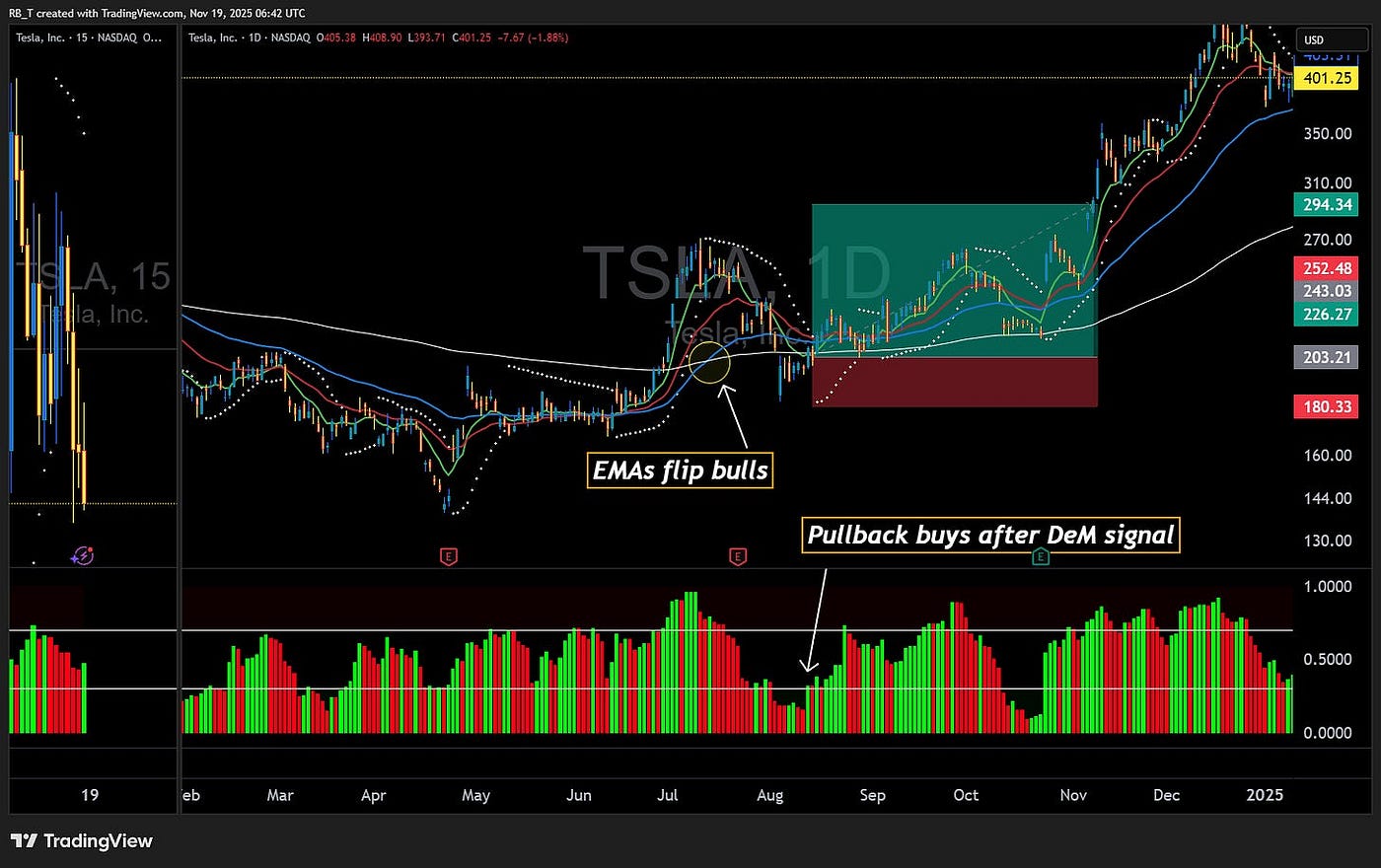Click the TradingView logo in the bottom-left corner

point(24,840)
